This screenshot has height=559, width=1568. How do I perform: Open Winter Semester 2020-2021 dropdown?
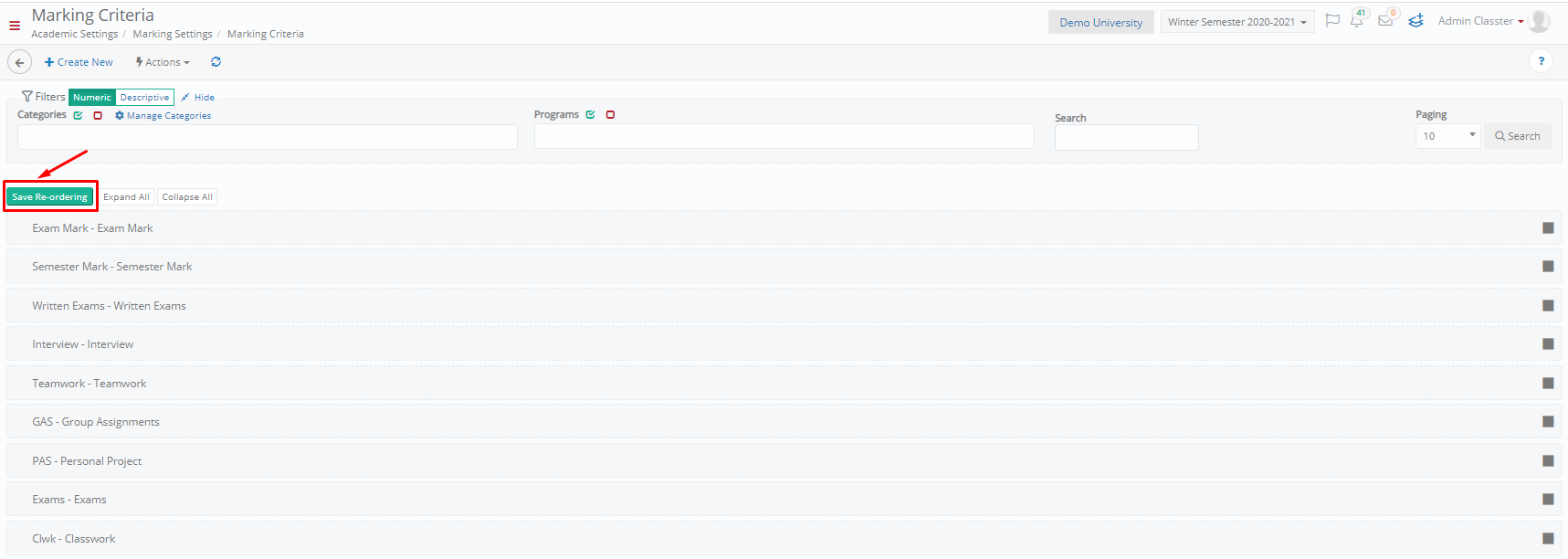click(1237, 22)
